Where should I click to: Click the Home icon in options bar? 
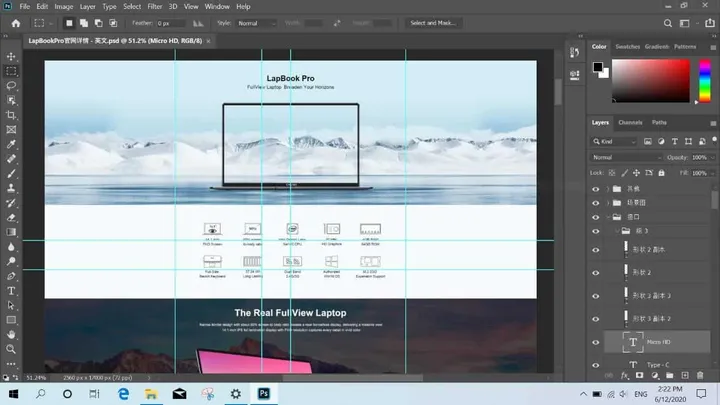[x=15, y=23]
